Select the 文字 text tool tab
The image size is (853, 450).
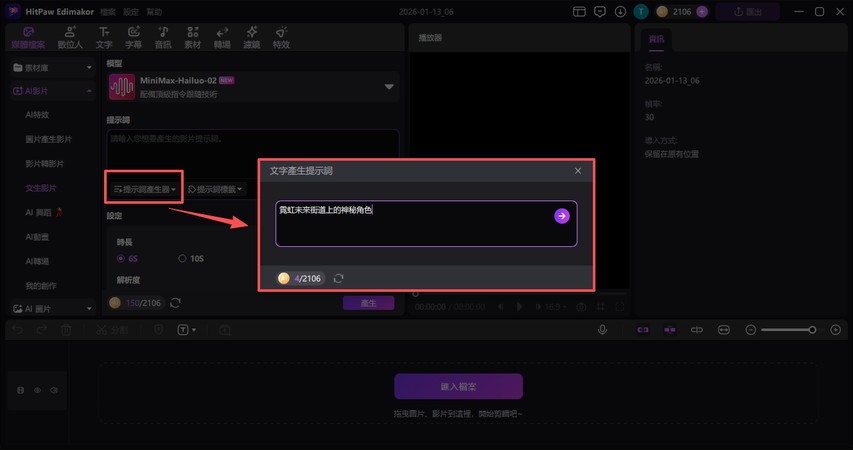coord(104,38)
